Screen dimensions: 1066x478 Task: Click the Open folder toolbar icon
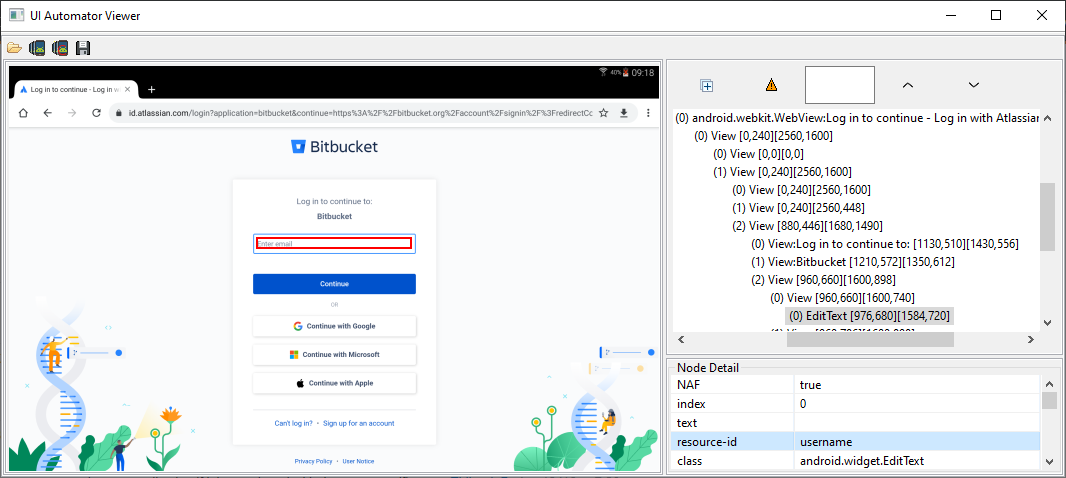(x=14, y=48)
